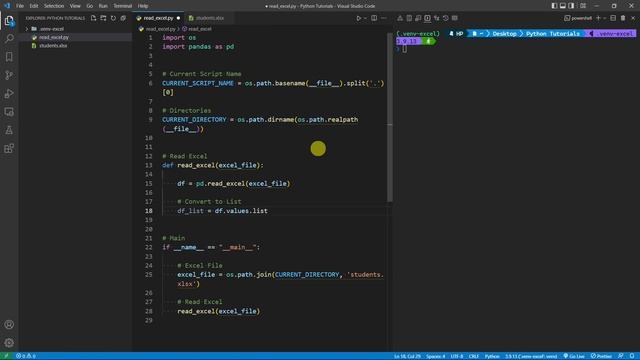Open the Run and Debug view
The height and width of the screenshot is (360, 640).
(9, 93)
